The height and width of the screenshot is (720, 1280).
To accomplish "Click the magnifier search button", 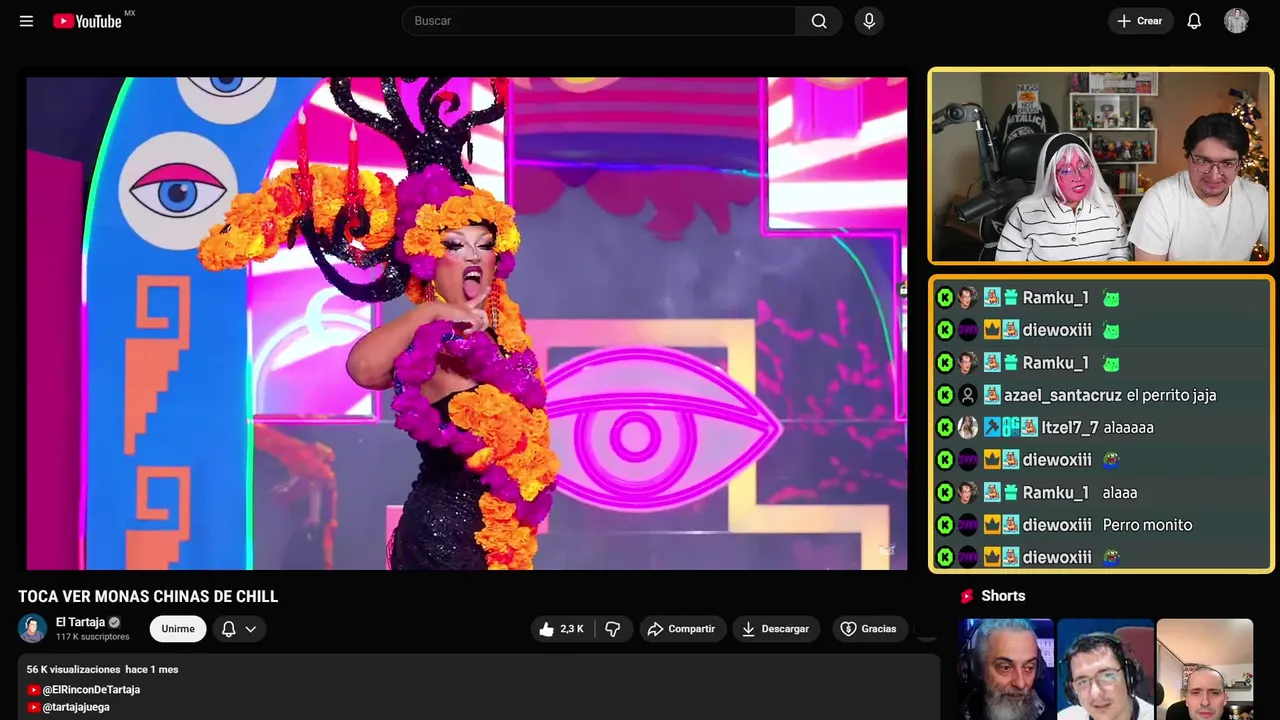I will pyautogui.click(x=819, y=21).
